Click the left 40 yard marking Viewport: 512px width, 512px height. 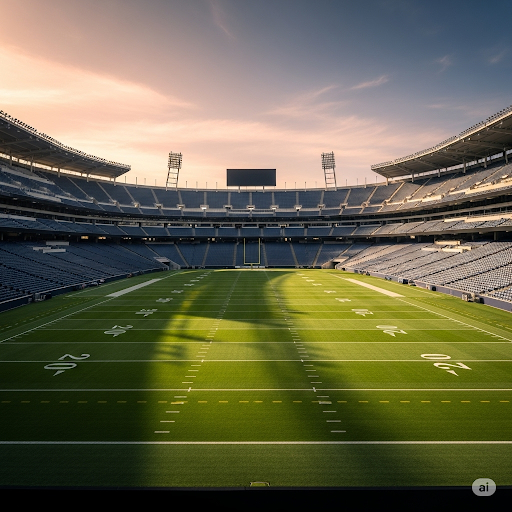146,312
